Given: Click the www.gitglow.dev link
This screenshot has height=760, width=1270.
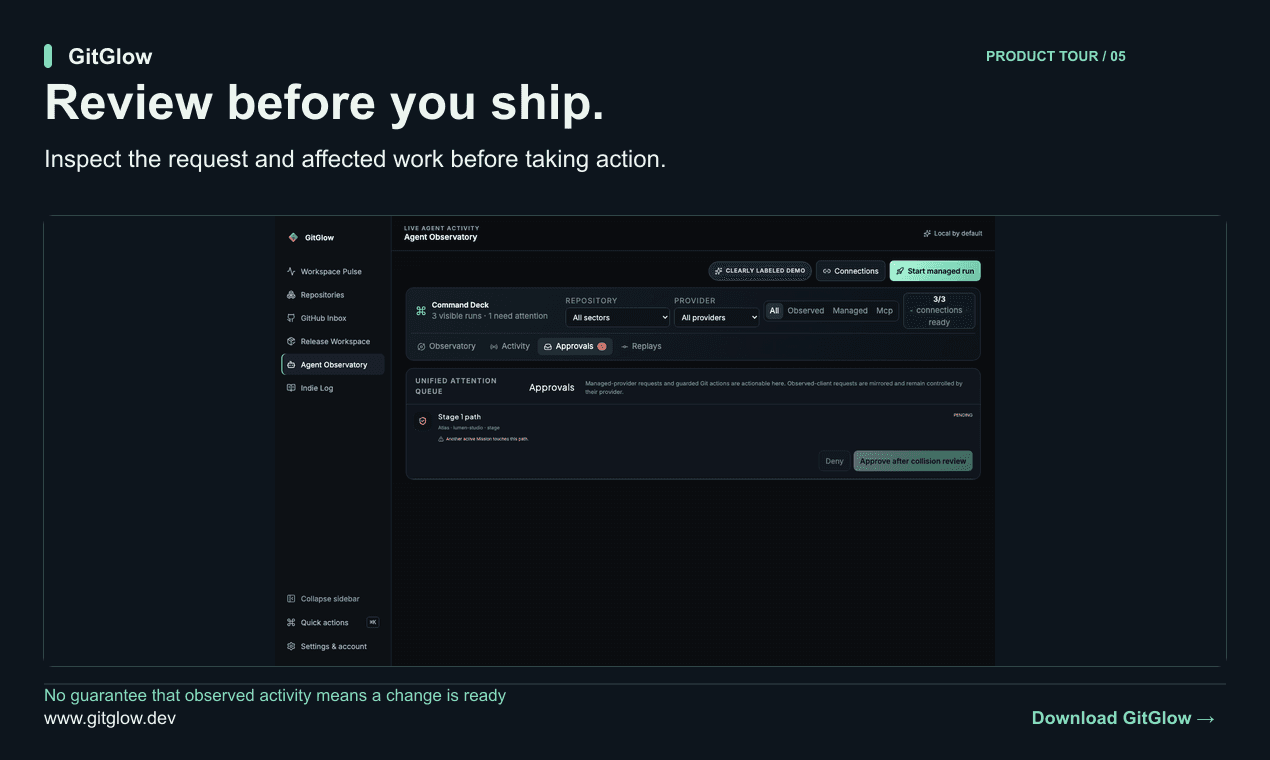Looking at the screenshot, I should (x=110, y=718).
